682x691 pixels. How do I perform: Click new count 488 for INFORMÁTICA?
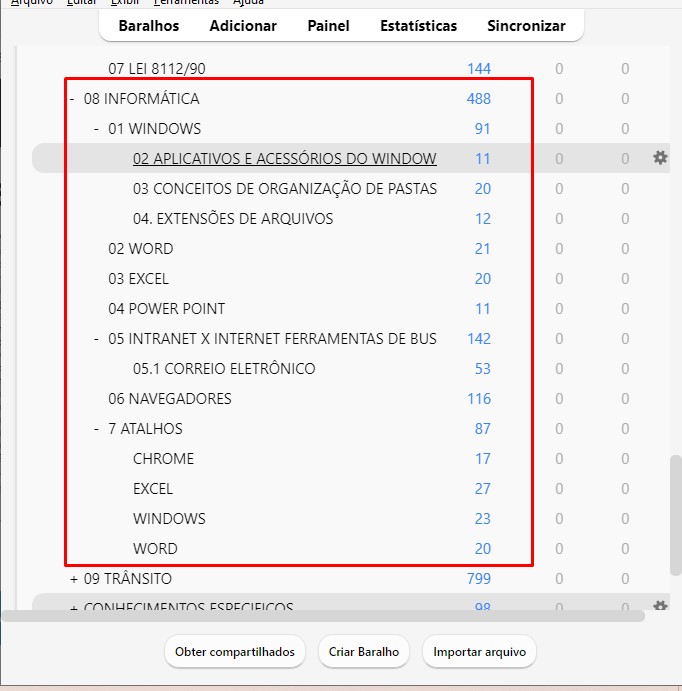point(478,99)
